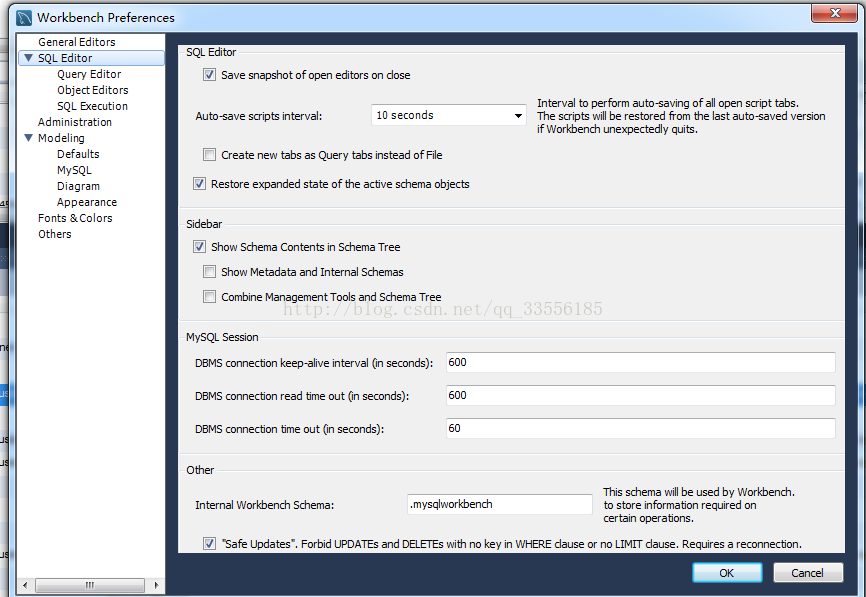Open MySQL under Modeling
Viewport: 866px width, 597px height.
click(x=74, y=170)
